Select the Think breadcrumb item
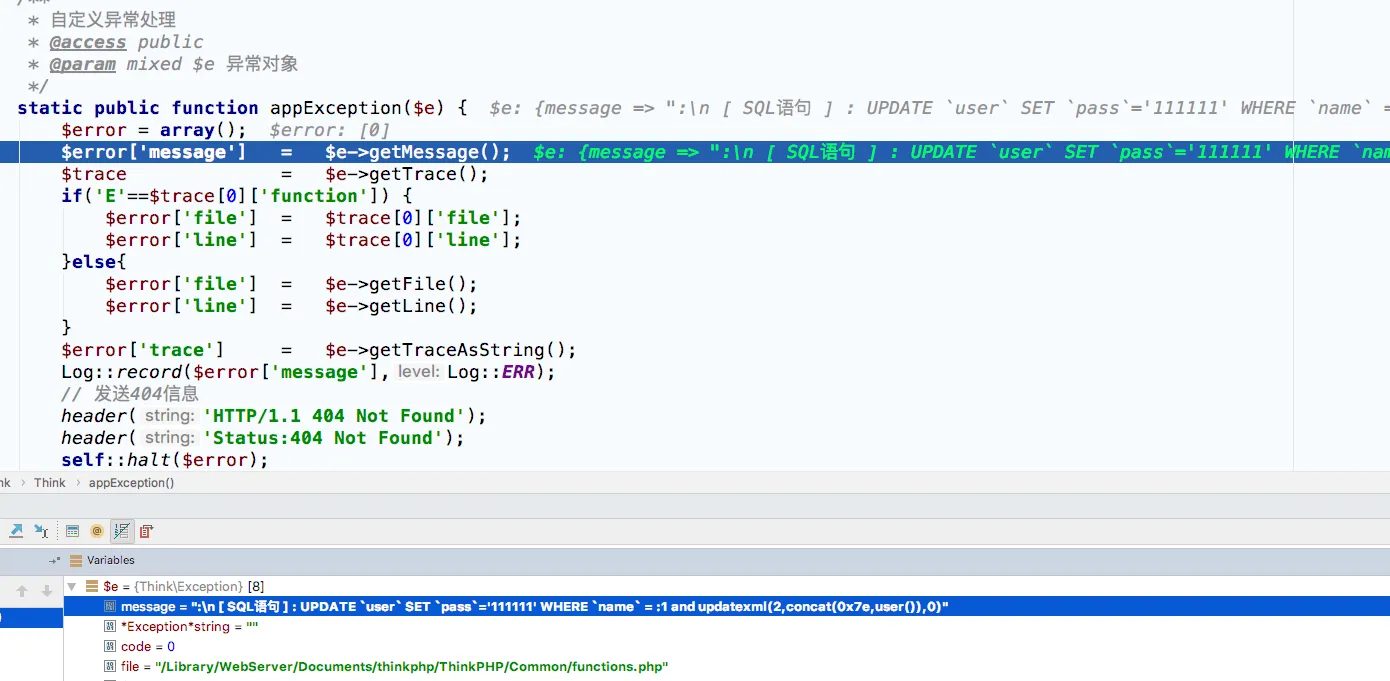 point(49,483)
